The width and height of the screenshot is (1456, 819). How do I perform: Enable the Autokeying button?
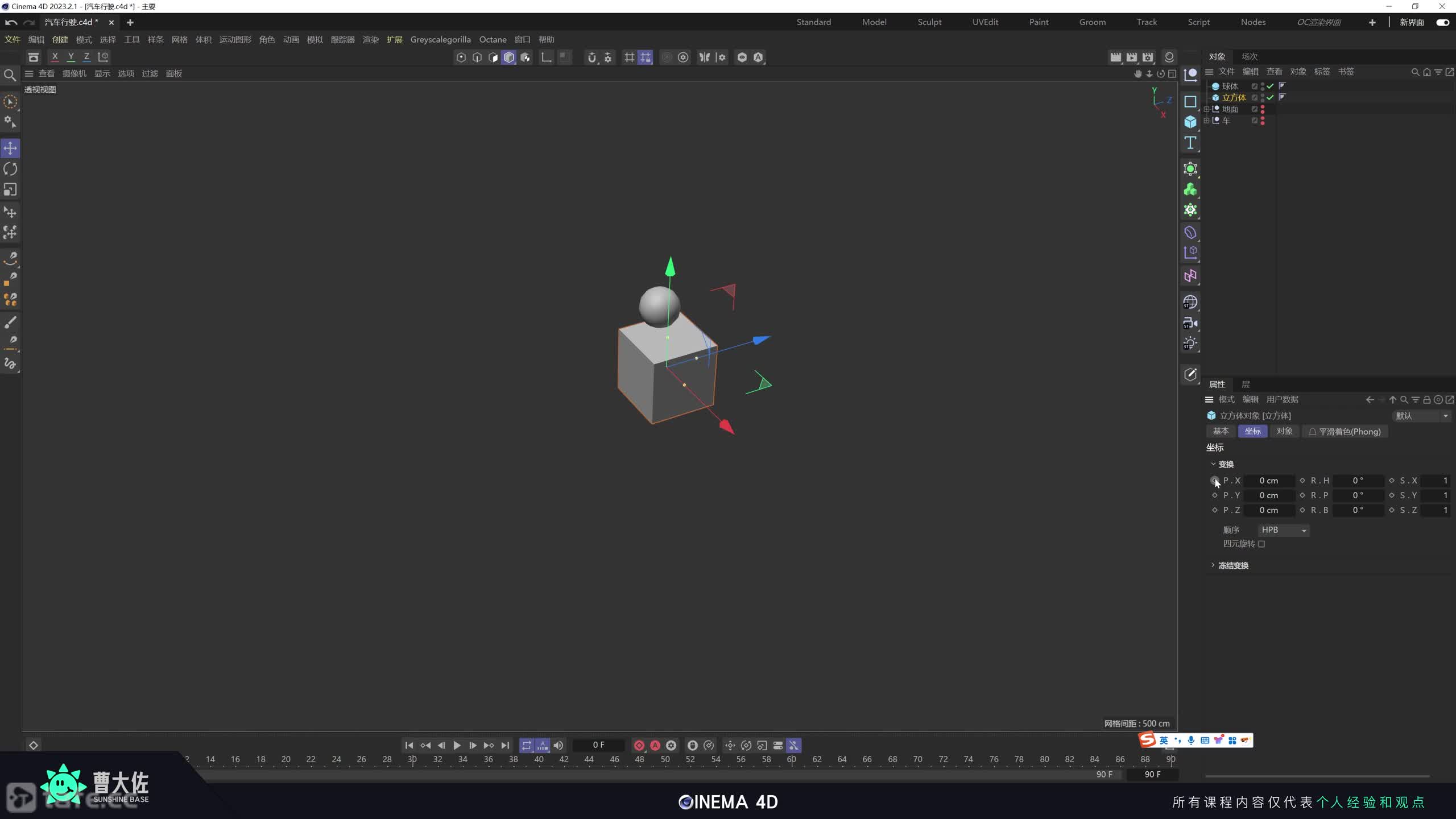pos(655,746)
